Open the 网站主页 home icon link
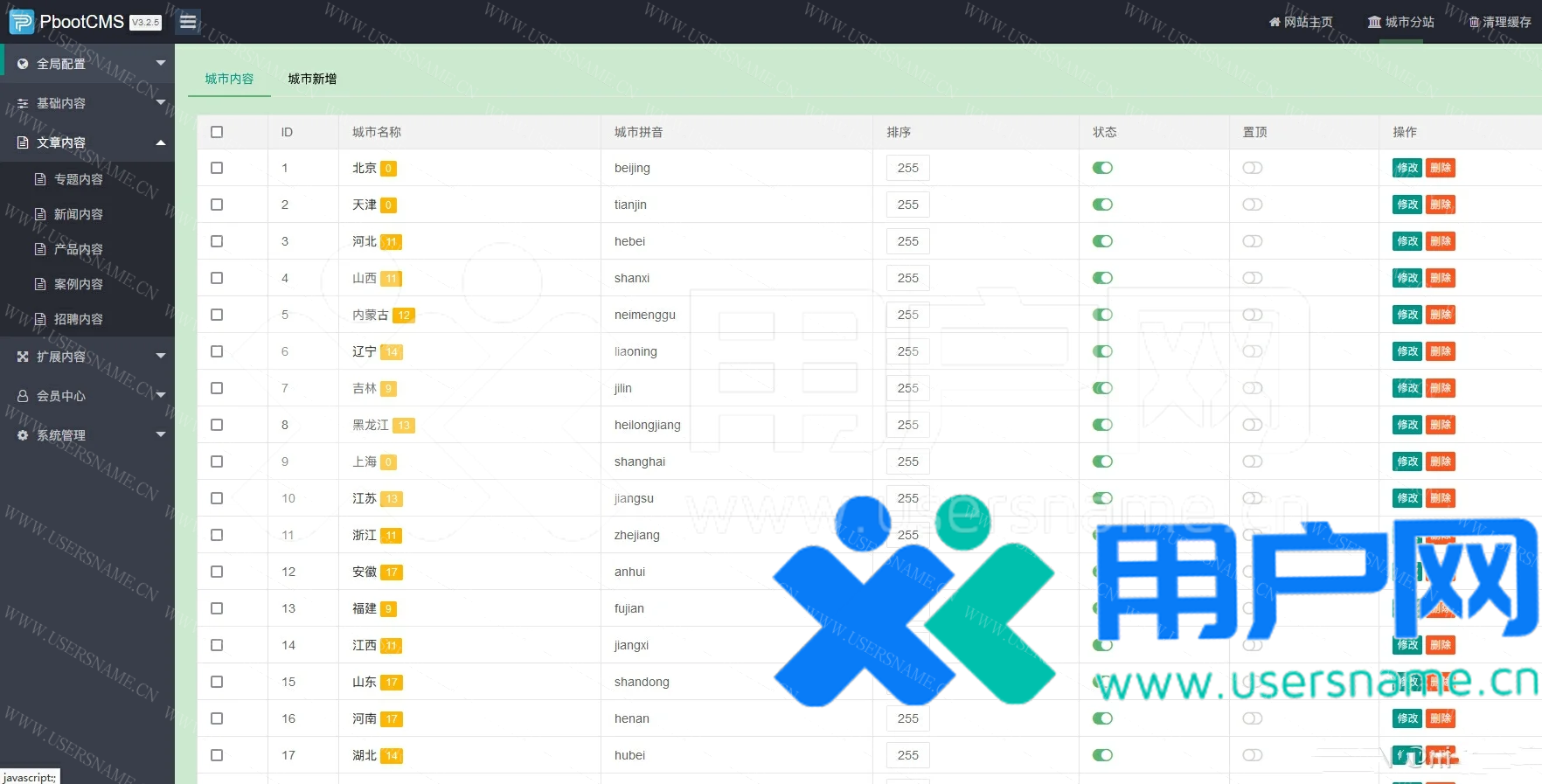Image resolution: width=1542 pixels, height=784 pixels. 1275,22
